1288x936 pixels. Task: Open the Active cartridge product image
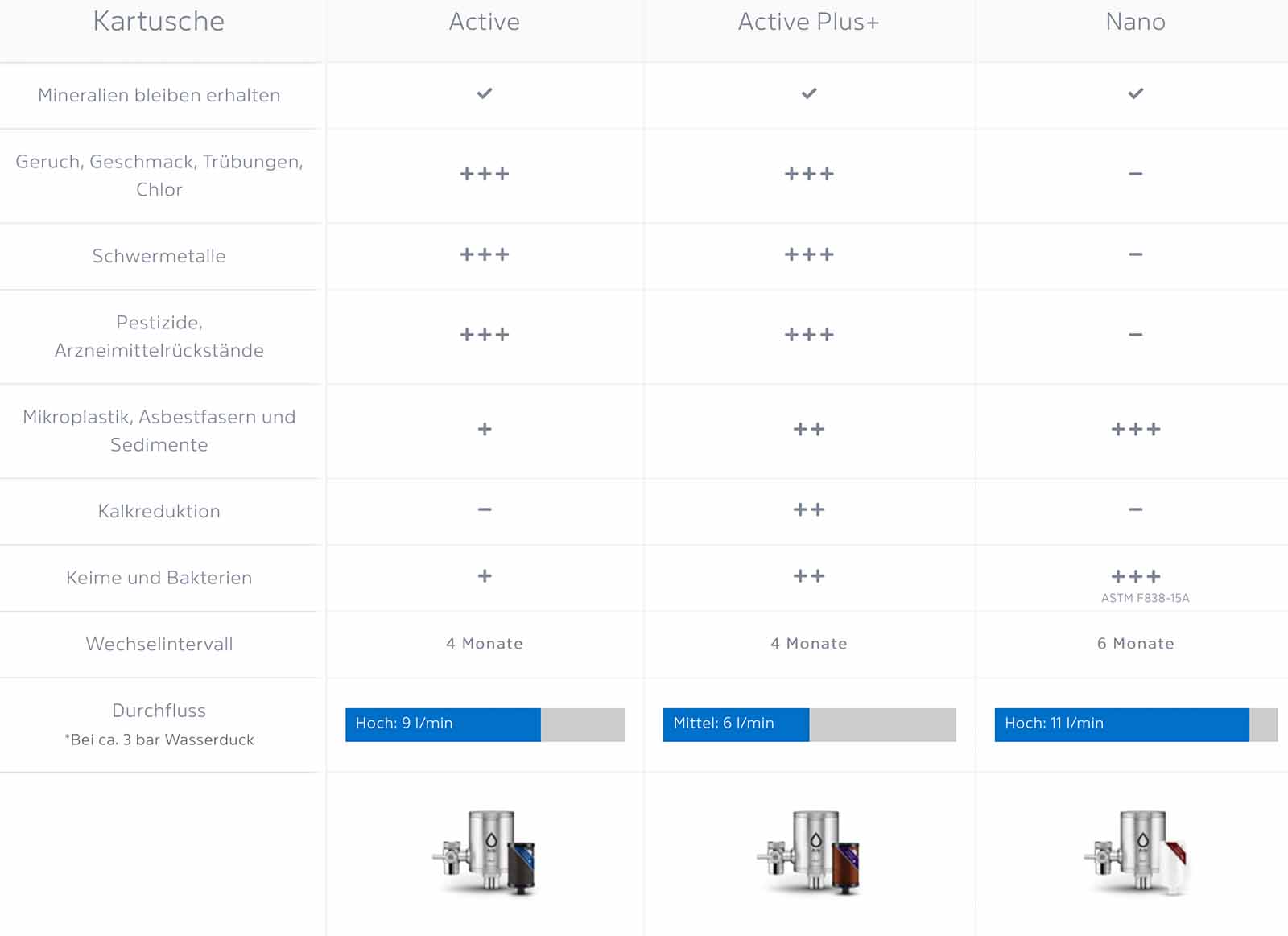click(x=485, y=853)
